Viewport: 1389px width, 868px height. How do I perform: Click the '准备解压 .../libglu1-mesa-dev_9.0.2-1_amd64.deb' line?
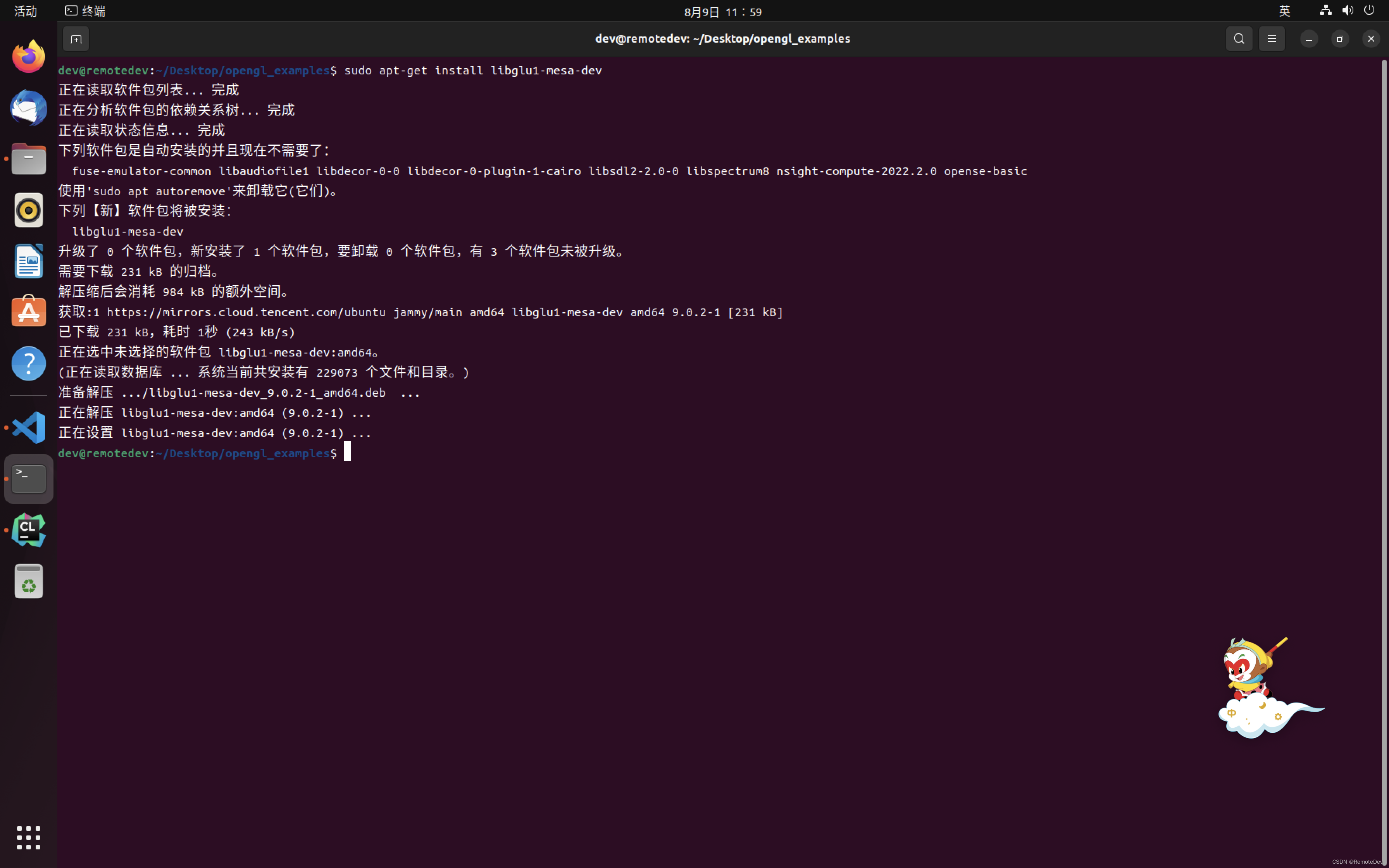[240, 393]
